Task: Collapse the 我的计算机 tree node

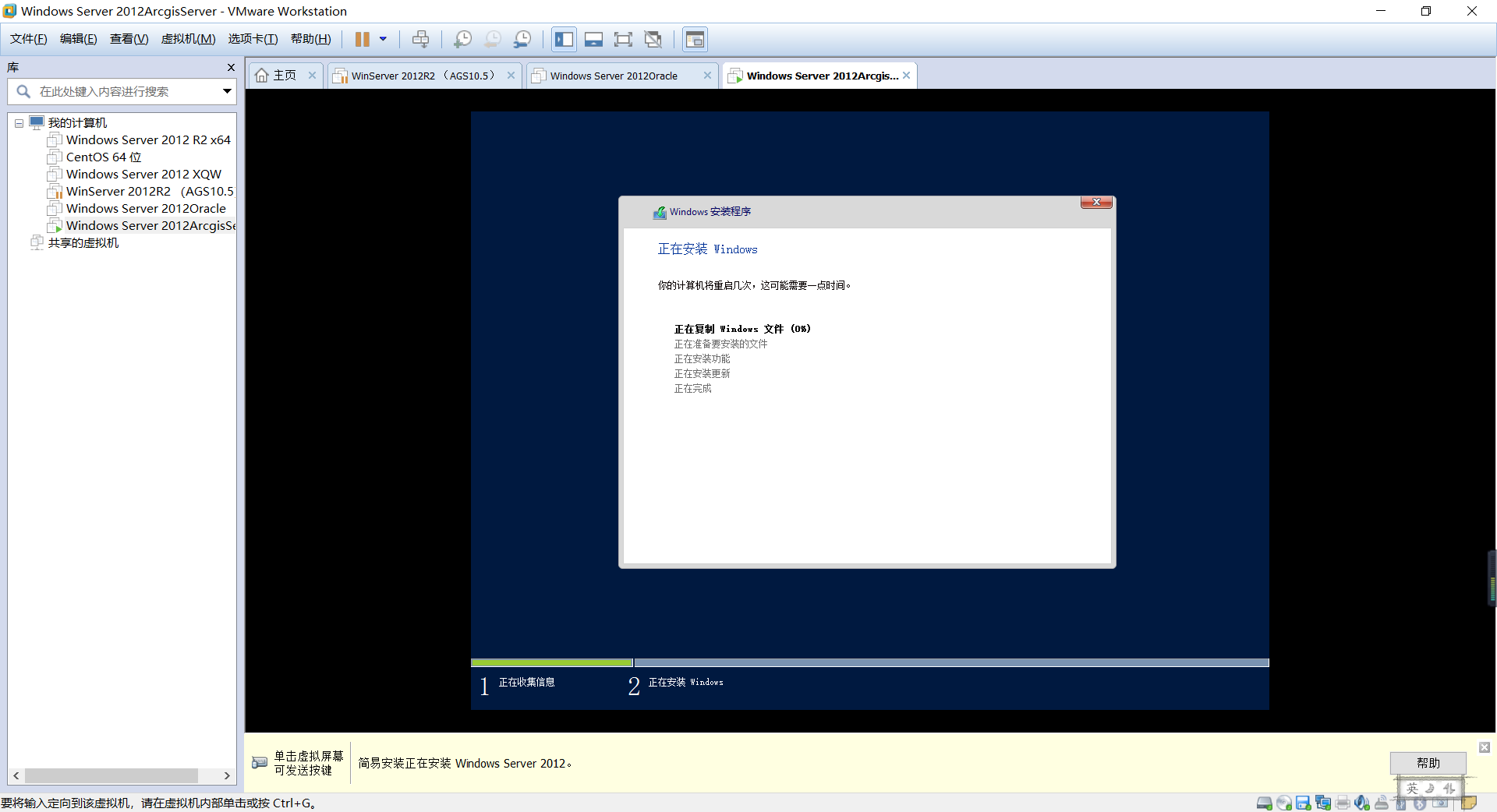Action: click(x=19, y=123)
